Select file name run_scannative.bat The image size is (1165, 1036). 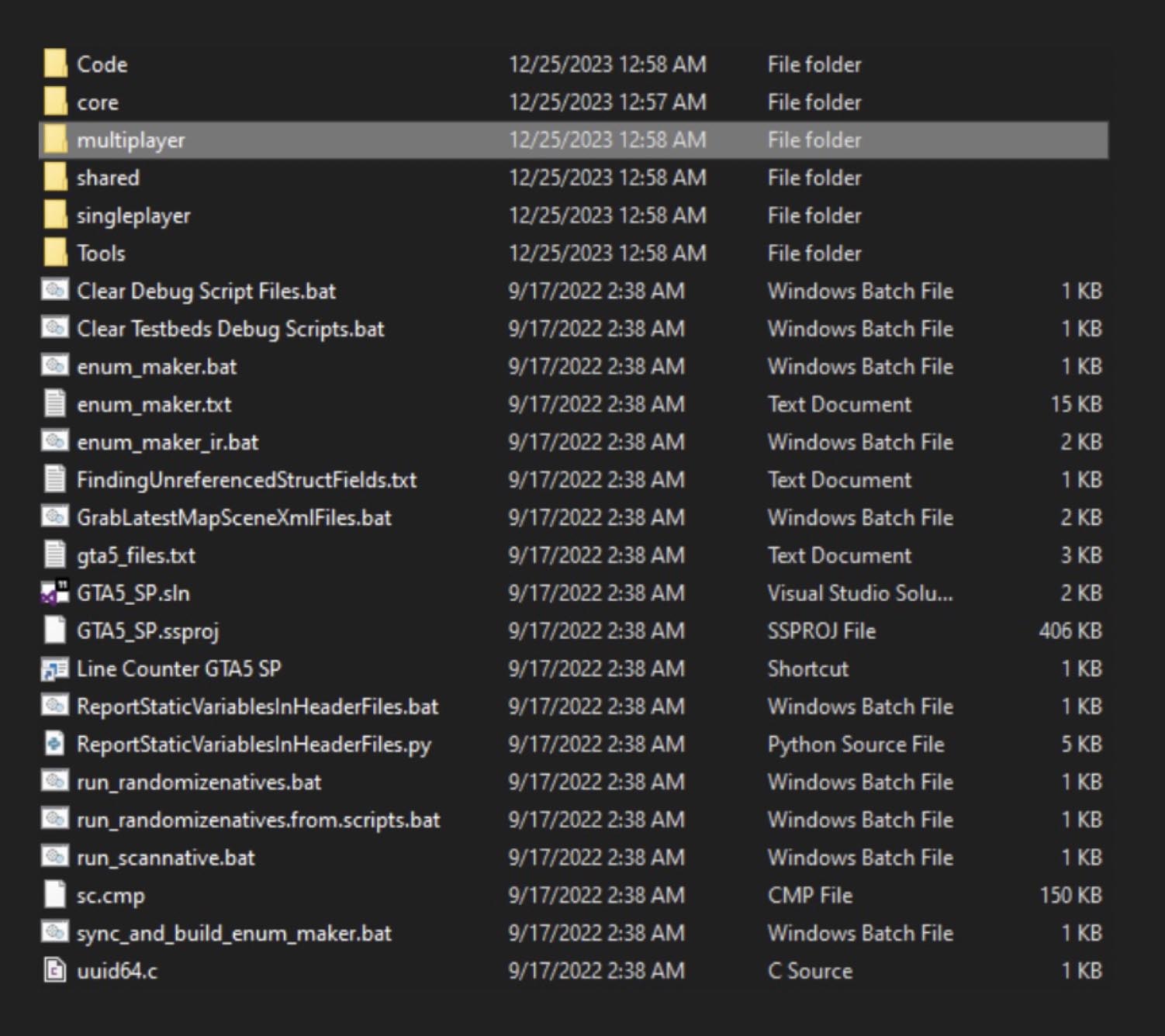pos(166,858)
